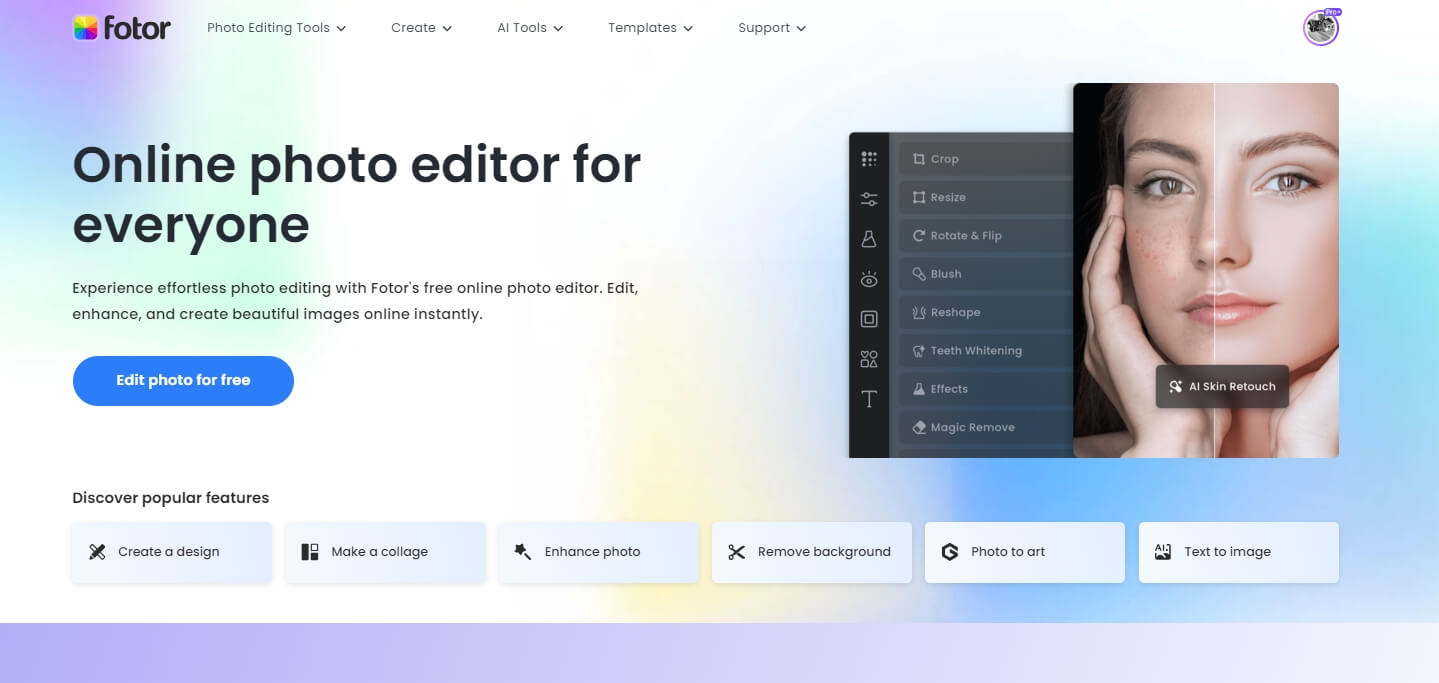The height and width of the screenshot is (683, 1439).
Task: Select the flask effects icon in sidebar
Action: (x=868, y=239)
